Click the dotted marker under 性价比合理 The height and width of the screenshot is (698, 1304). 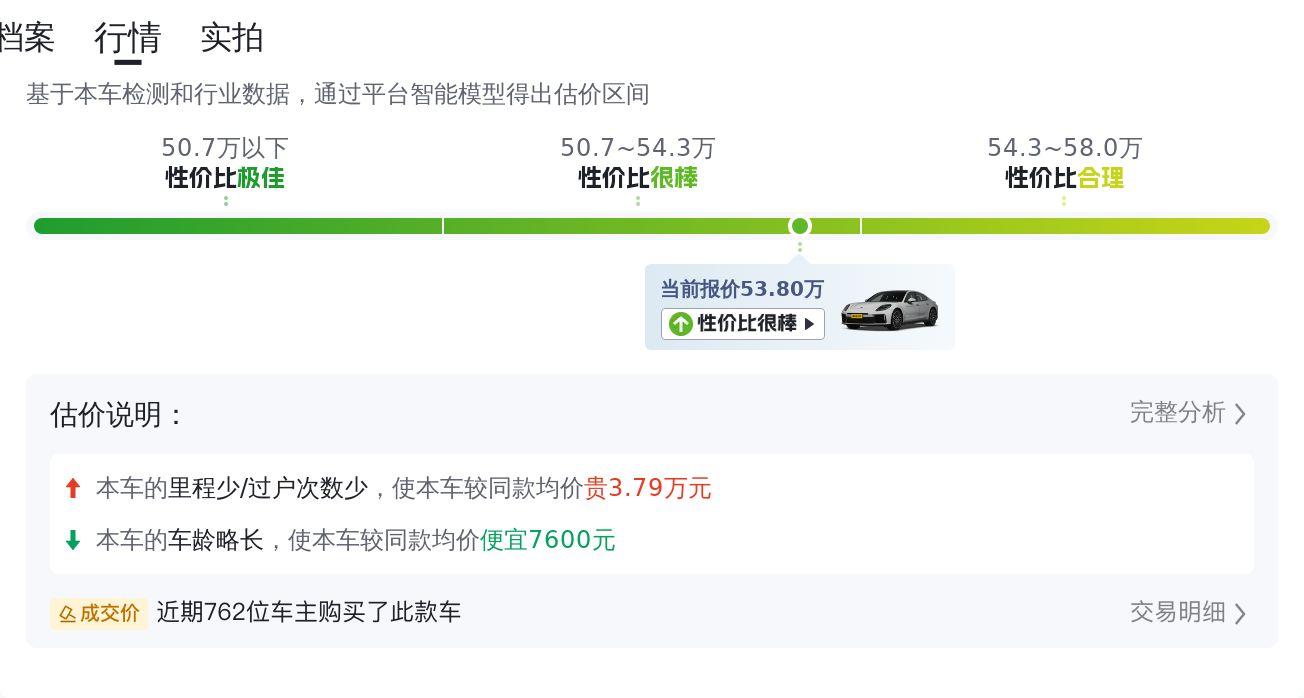[x=1063, y=199]
